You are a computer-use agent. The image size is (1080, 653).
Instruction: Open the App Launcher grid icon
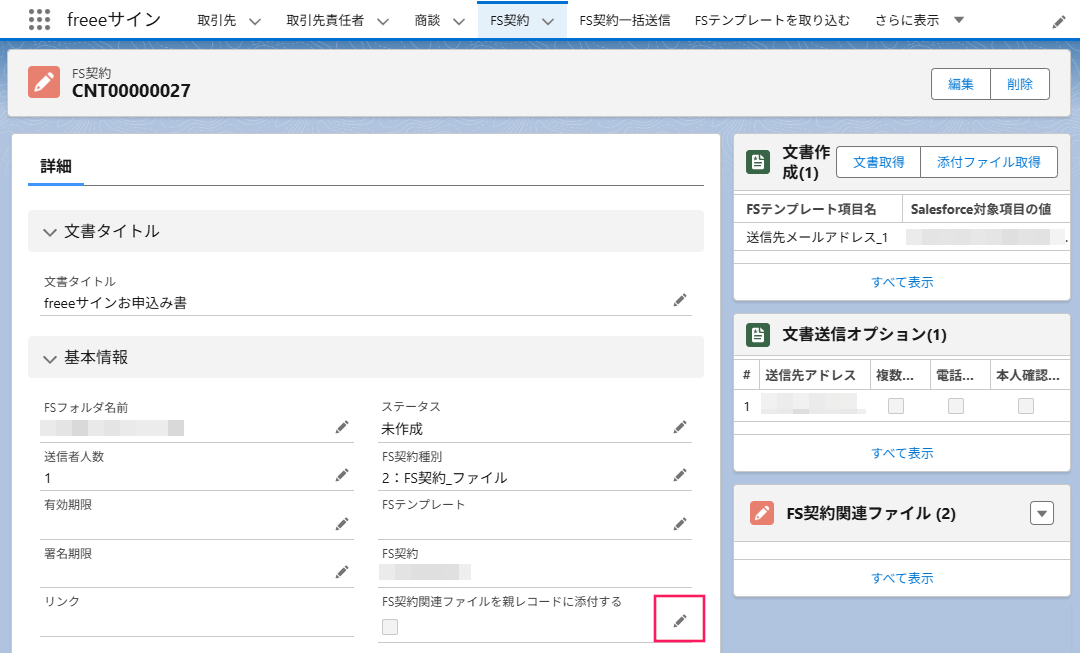39,19
